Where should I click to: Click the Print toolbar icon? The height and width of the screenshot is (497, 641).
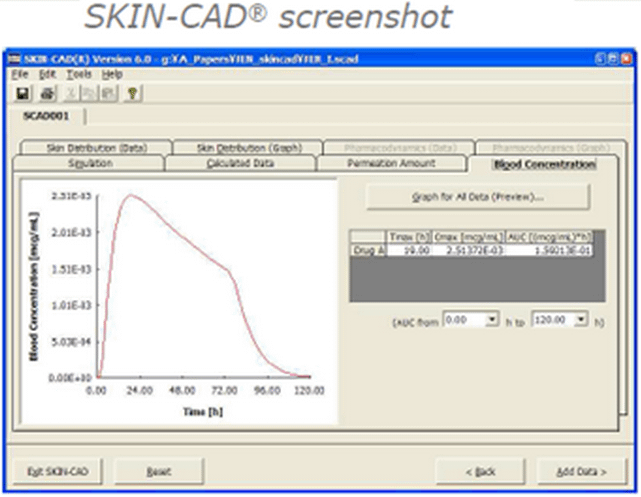[x=47, y=94]
